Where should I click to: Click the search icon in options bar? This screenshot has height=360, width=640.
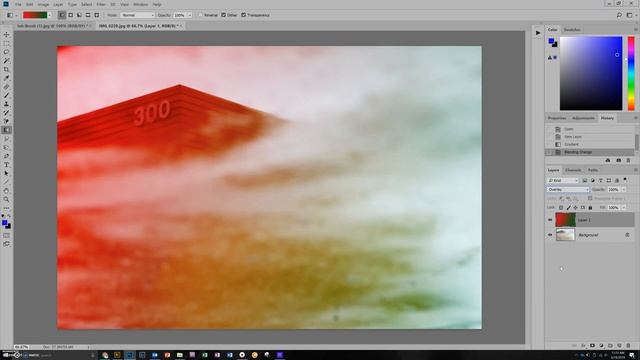click(619, 15)
